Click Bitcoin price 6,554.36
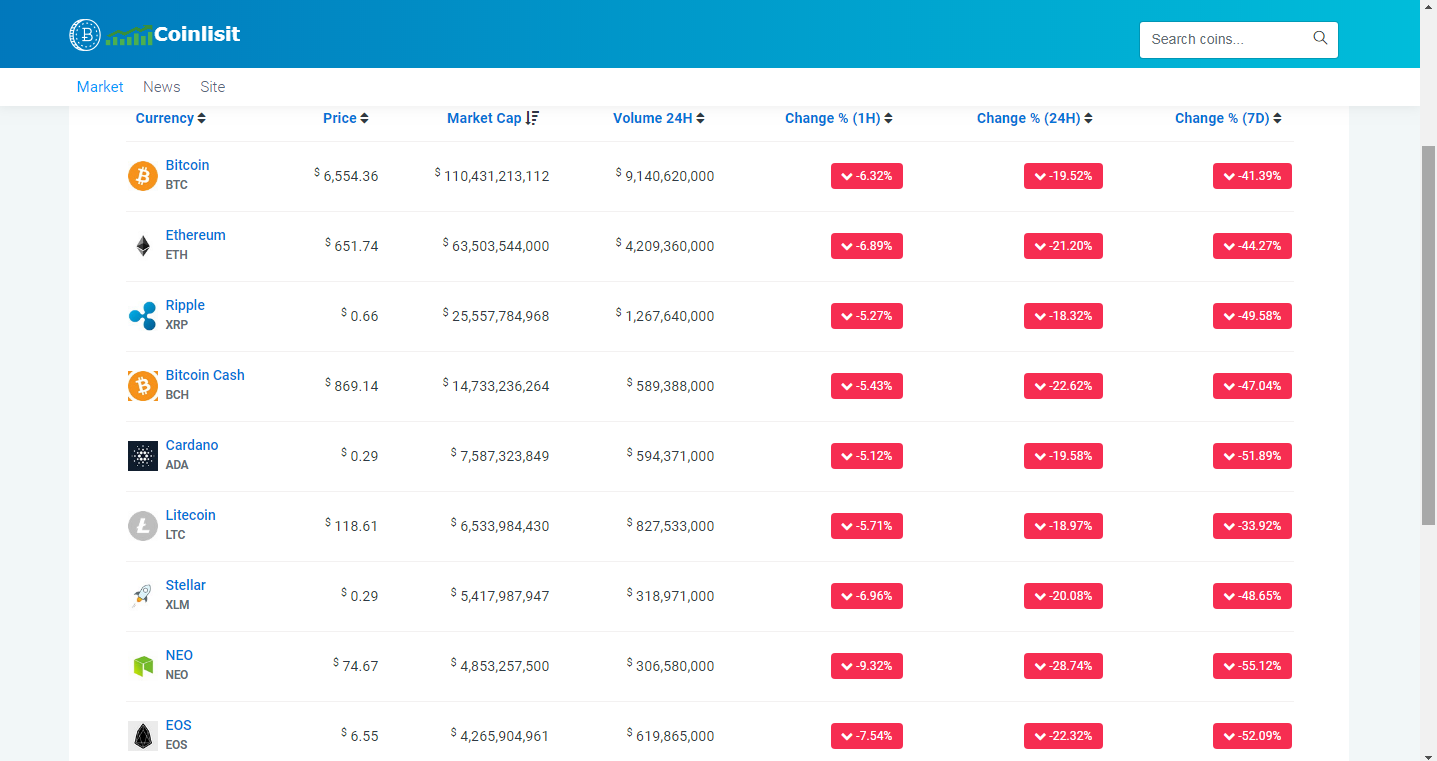This screenshot has width=1437, height=761. [346, 176]
